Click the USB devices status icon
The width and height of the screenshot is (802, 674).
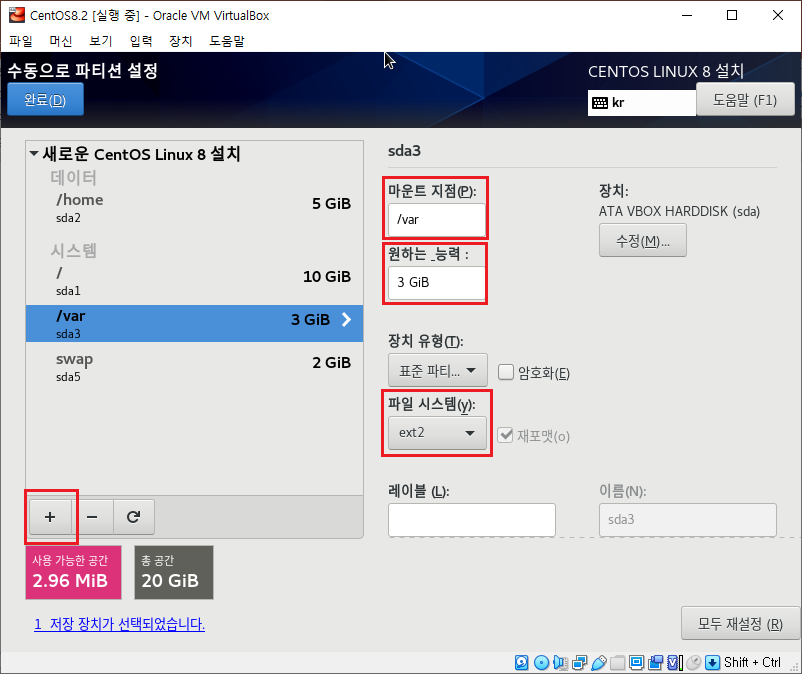tap(598, 663)
